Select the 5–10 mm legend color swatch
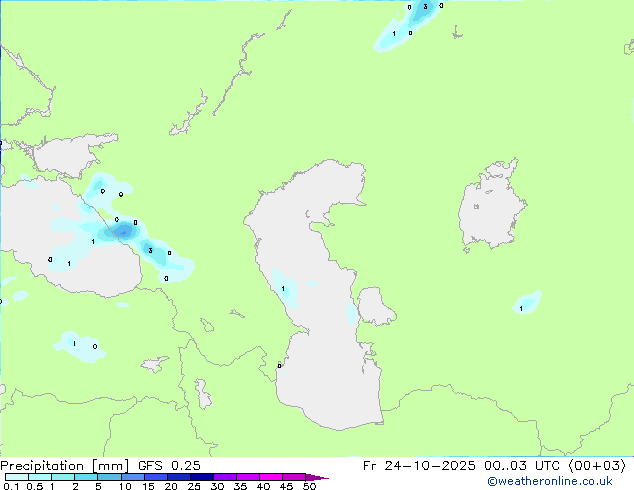This screenshot has width=634, height=490. [x=109, y=477]
